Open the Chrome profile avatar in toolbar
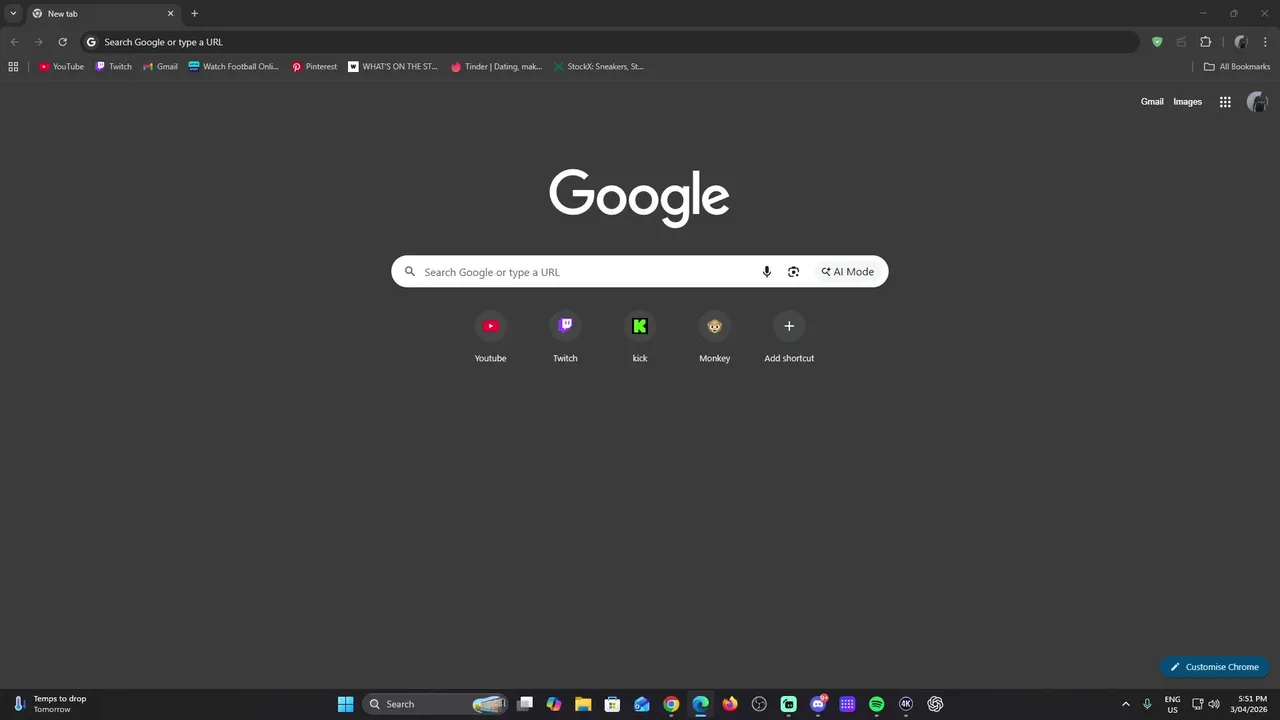This screenshot has width=1280, height=720. pos(1241,42)
